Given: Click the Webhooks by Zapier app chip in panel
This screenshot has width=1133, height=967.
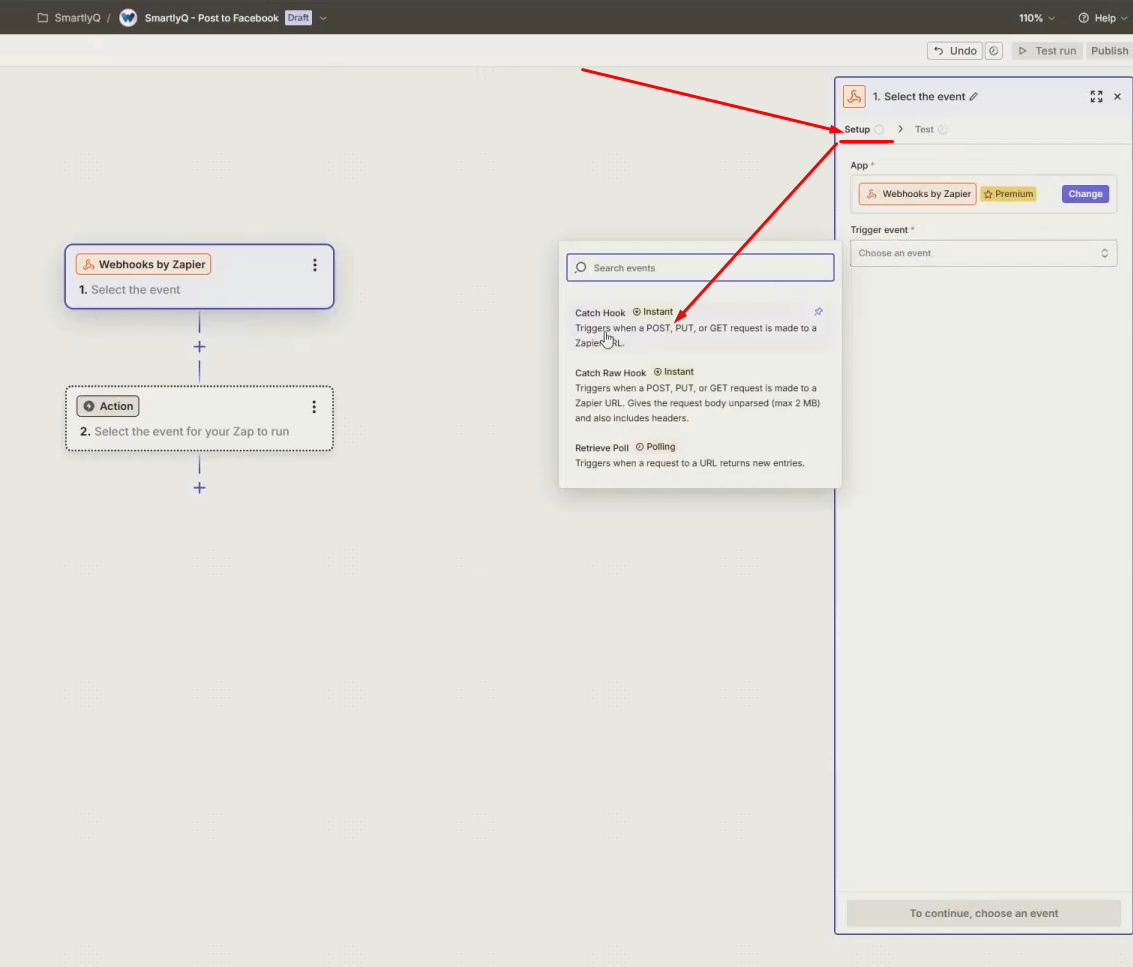Looking at the screenshot, I should pos(918,194).
